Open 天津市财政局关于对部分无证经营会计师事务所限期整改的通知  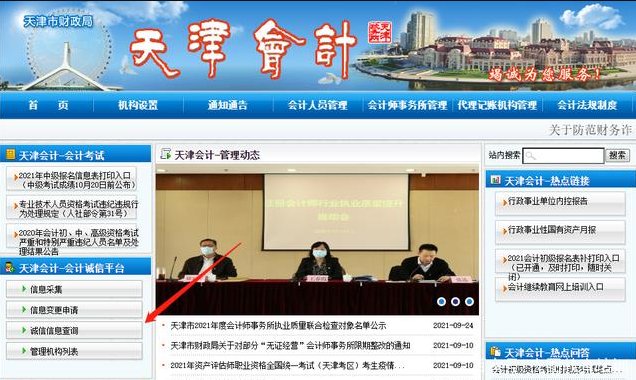290,345
